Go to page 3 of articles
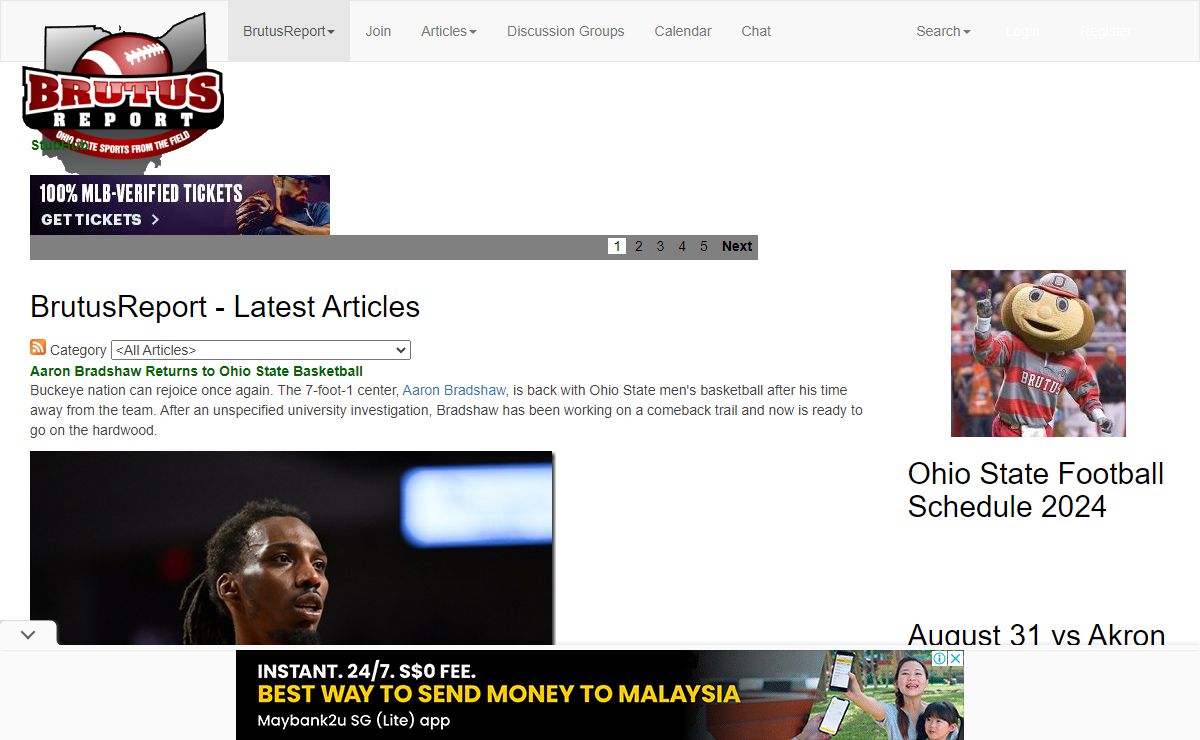The height and width of the screenshot is (740, 1200). (x=660, y=246)
